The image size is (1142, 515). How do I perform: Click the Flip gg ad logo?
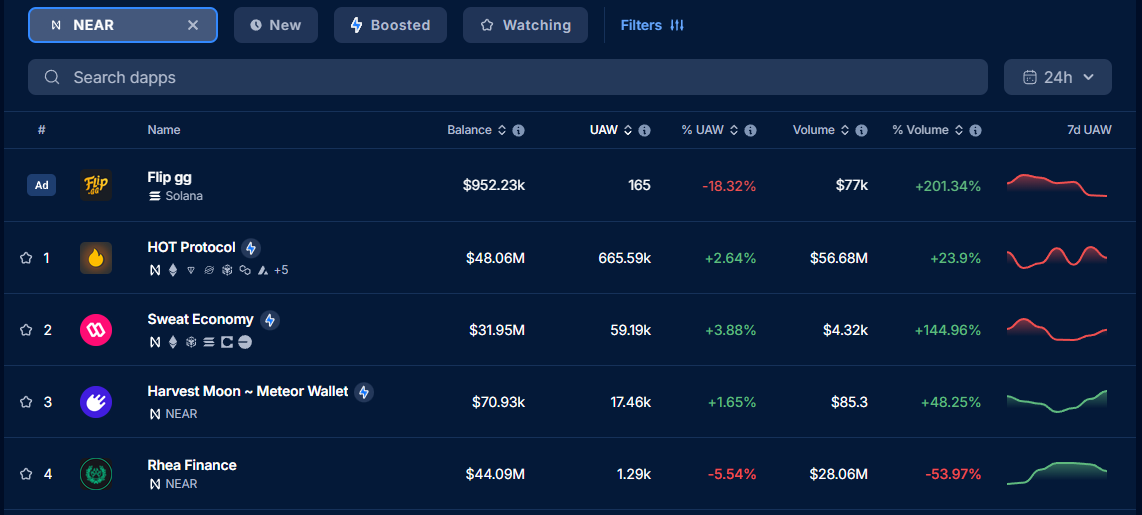[x=96, y=185]
